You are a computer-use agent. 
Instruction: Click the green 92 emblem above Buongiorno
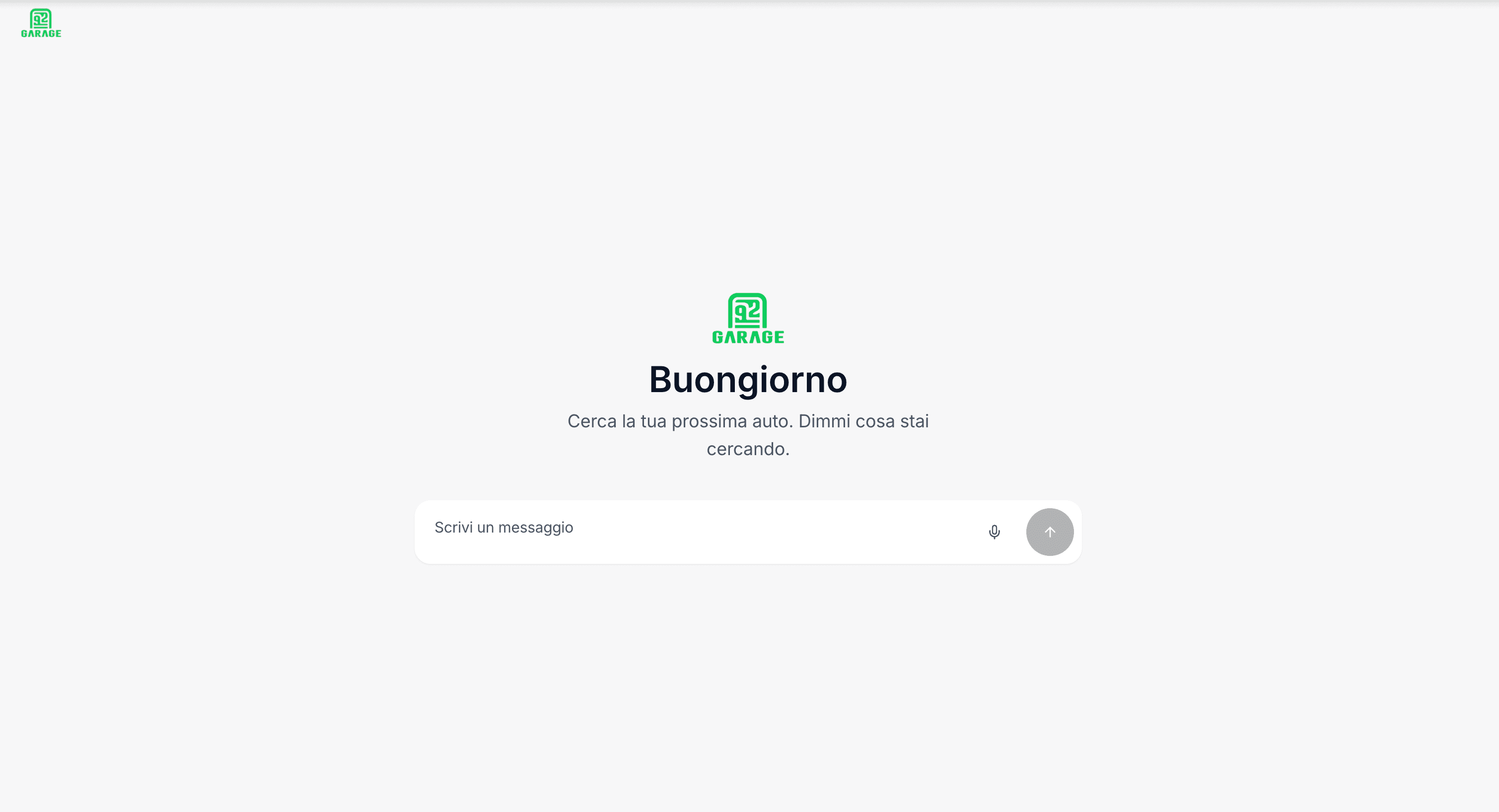click(747, 310)
